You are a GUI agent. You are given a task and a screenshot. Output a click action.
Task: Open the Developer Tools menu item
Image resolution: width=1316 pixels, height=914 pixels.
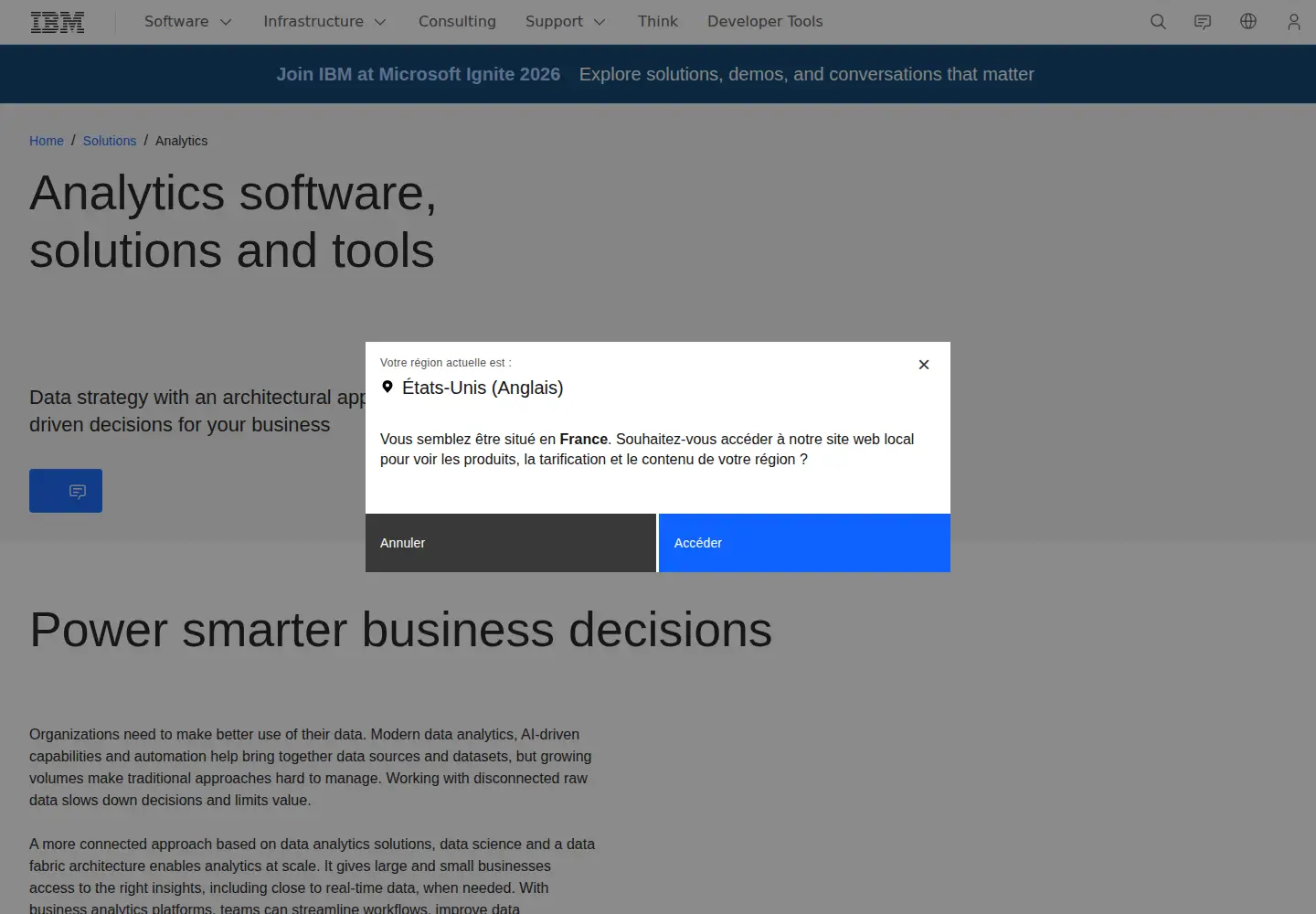(x=765, y=22)
